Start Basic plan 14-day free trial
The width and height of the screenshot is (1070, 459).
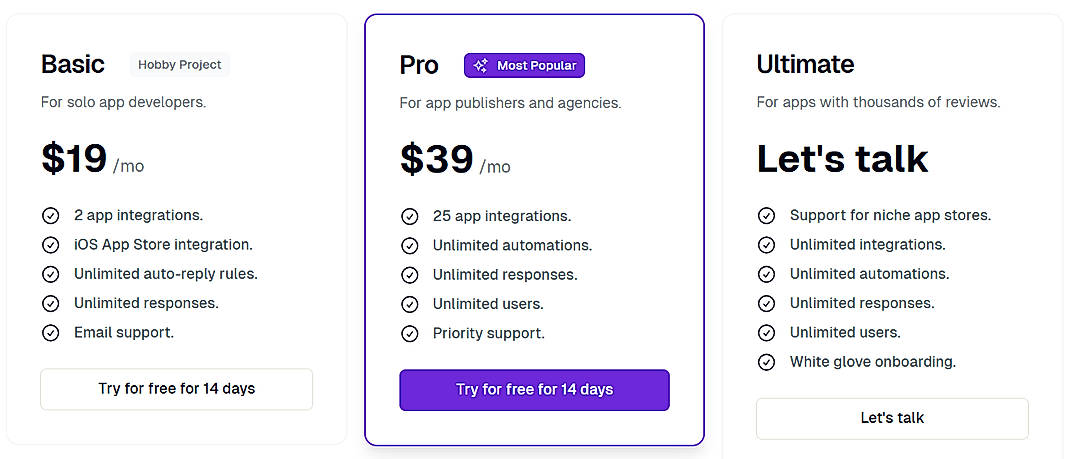176,389
